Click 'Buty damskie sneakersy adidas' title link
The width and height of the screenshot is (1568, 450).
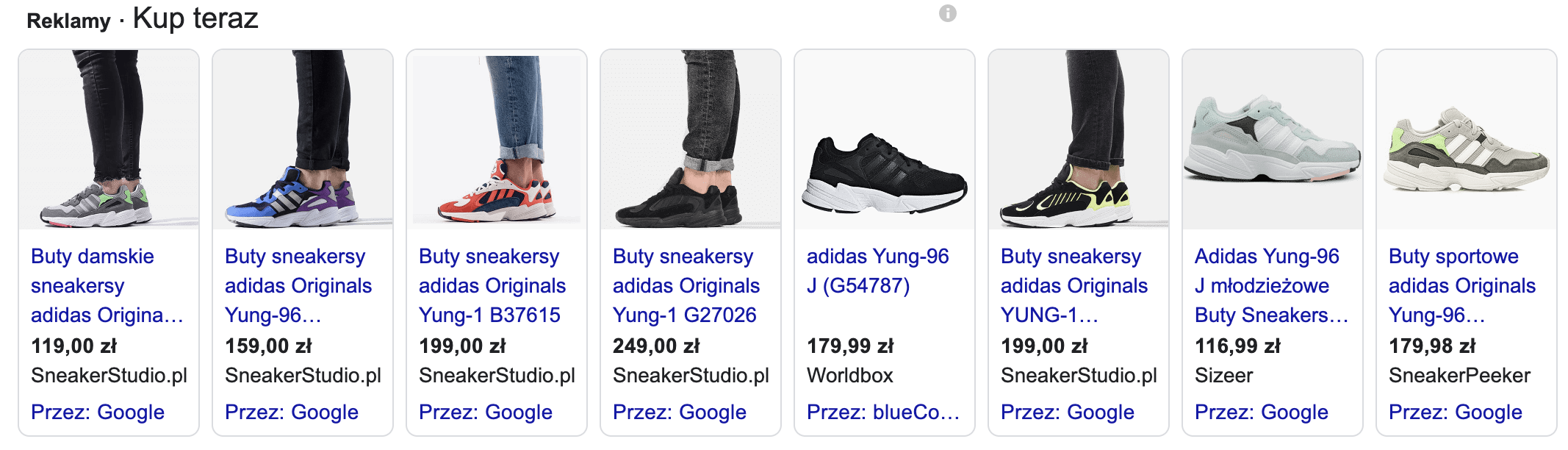(107, 286)
